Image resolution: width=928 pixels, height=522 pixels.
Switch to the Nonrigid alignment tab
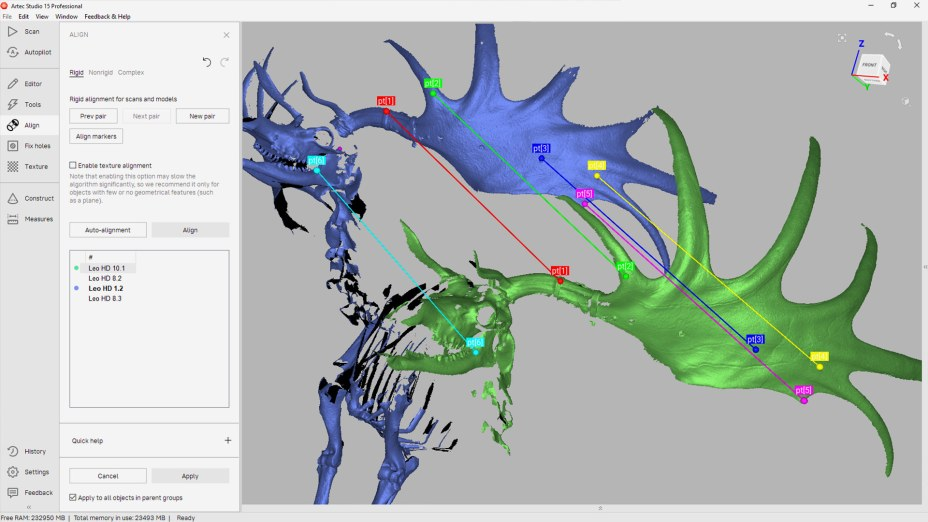click(100, 73)
